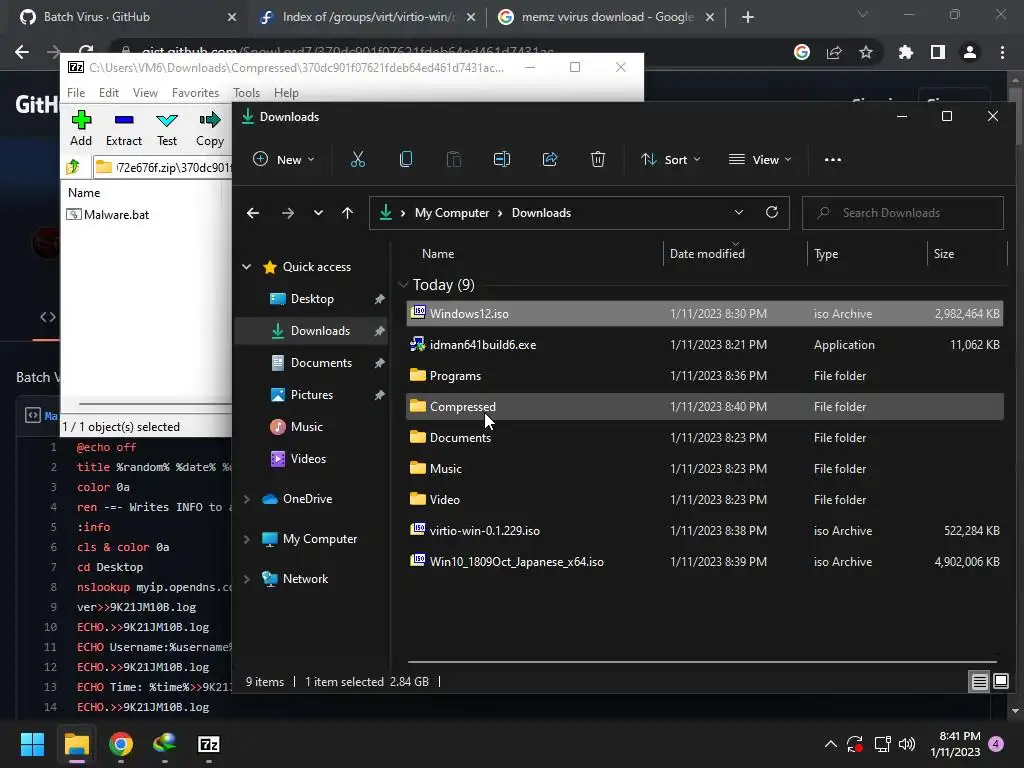Bookmark this page with star icon

coord(866,52)
